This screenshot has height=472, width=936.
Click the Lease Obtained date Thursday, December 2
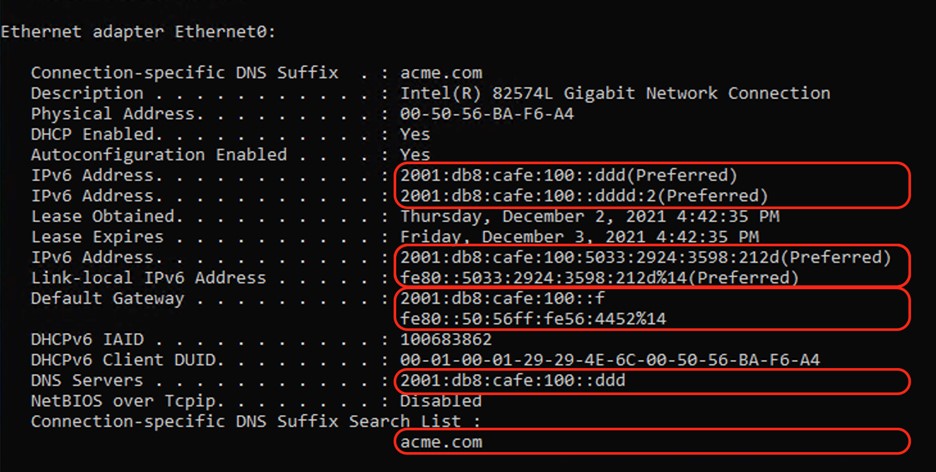point(590,216)
